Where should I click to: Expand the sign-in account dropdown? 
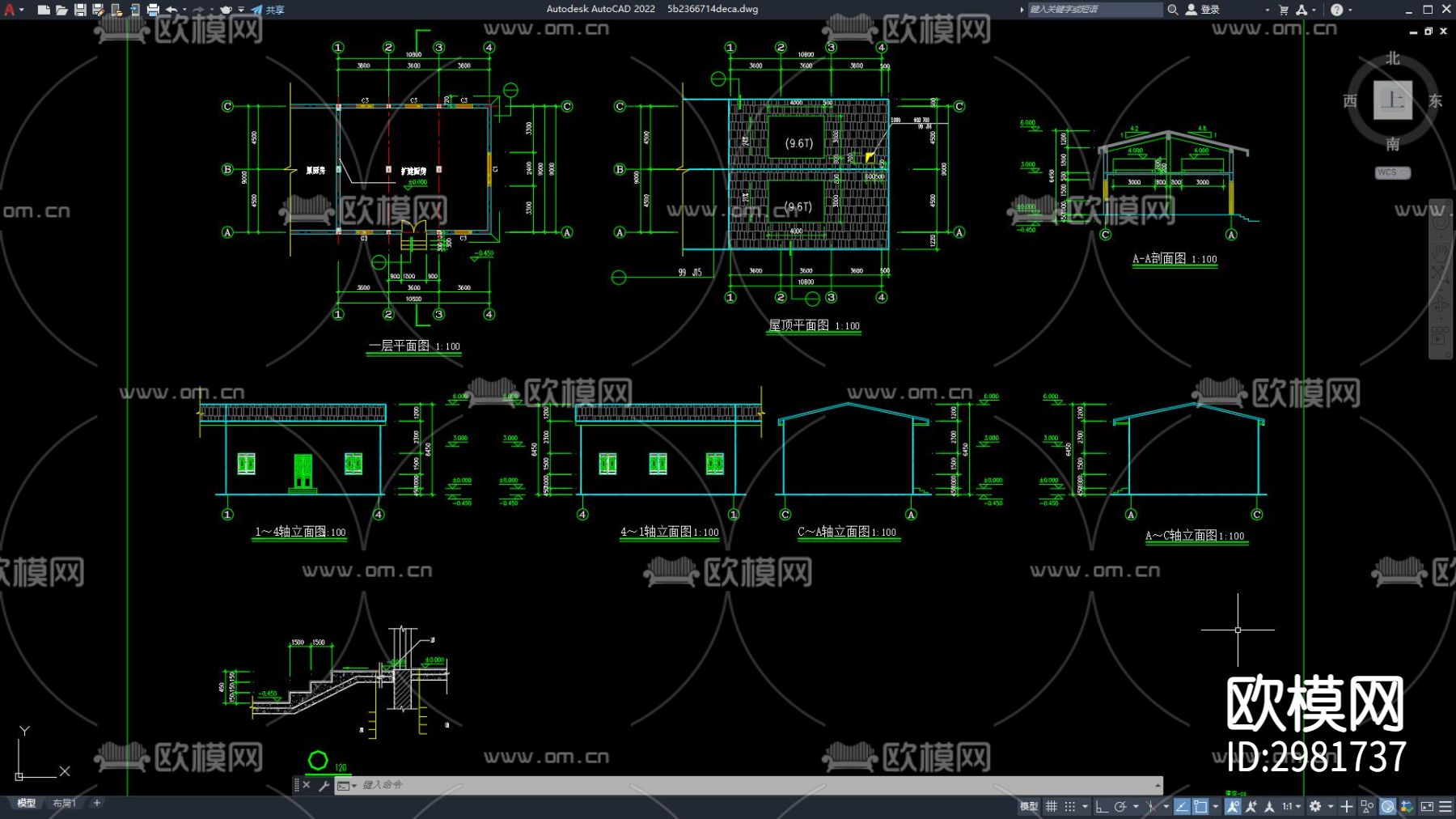click(1268, 10)
